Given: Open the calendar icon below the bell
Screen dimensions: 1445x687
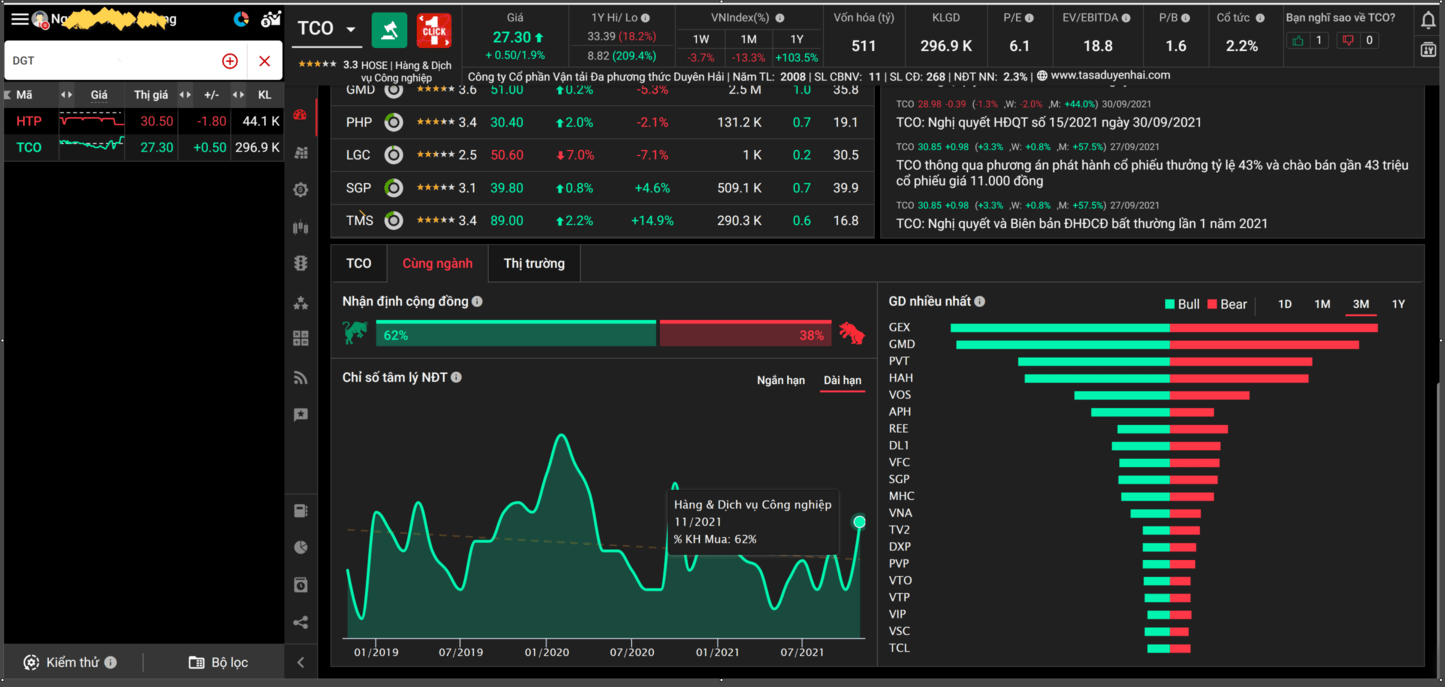Looking at the screenshot, I should [1428, 50].
